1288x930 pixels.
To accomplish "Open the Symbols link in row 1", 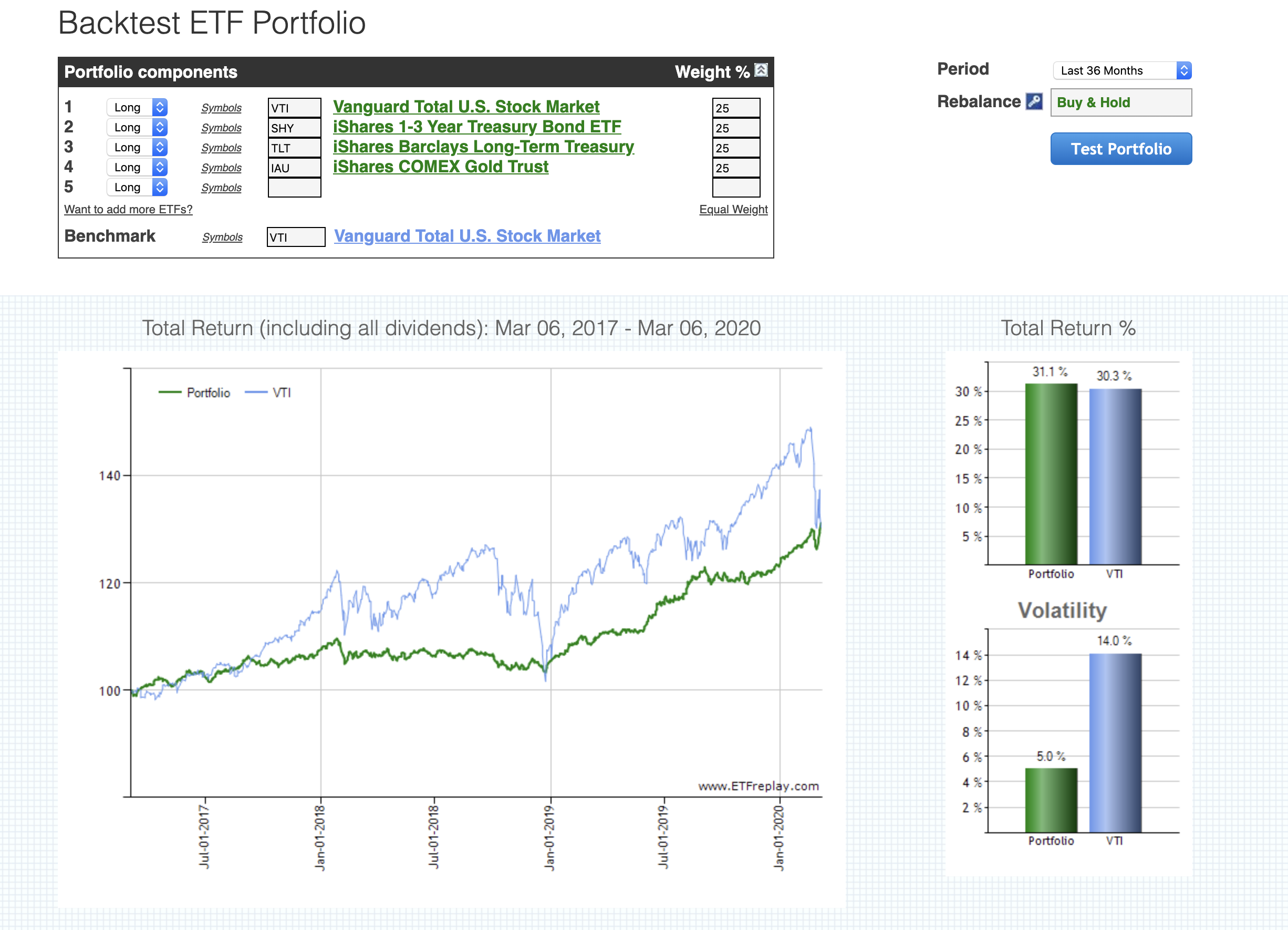I will [222, 108].
